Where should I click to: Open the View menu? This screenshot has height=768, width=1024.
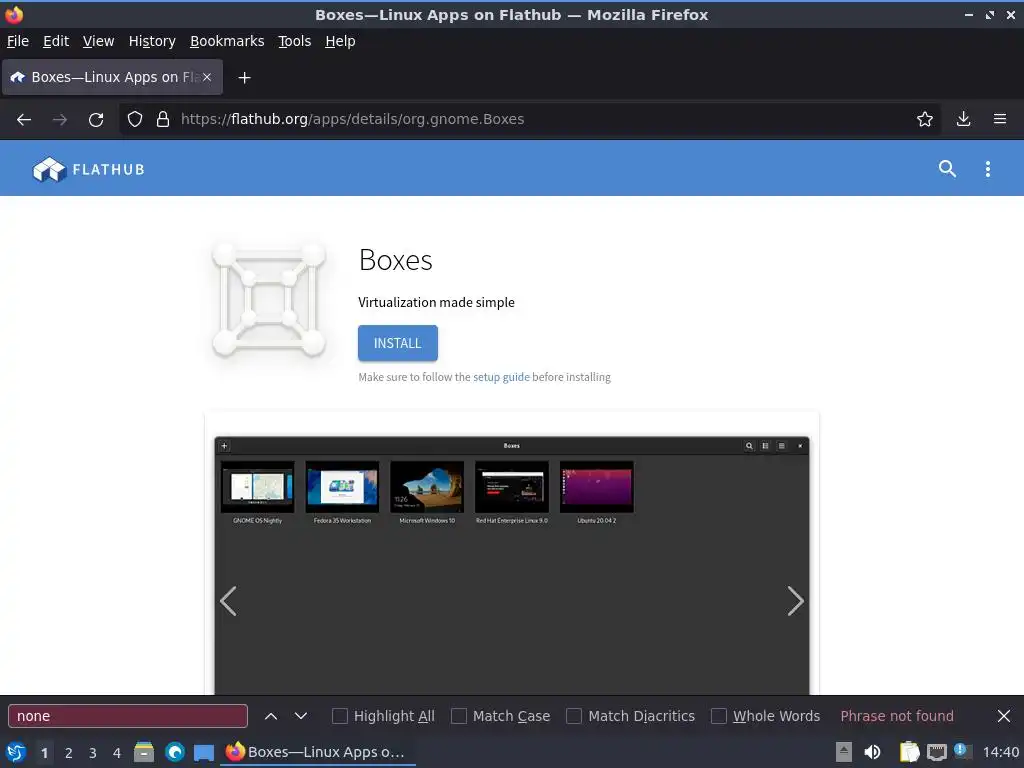99,41
